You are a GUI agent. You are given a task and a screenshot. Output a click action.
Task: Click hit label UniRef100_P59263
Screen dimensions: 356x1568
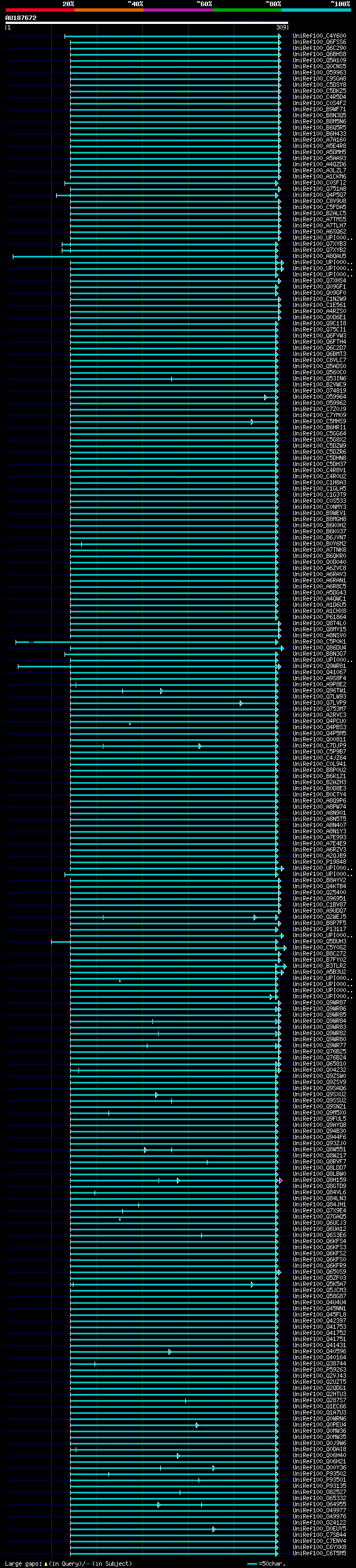[x=319, y=1369]
